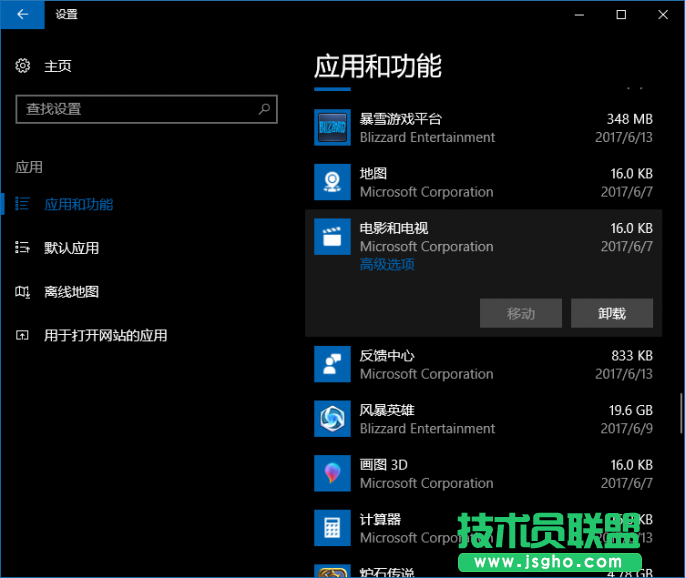The height and width of the screenshot is (578, 685).
Task: Click the 反馈中心 Feedback Hub icon
Action: tap(332, 364)
